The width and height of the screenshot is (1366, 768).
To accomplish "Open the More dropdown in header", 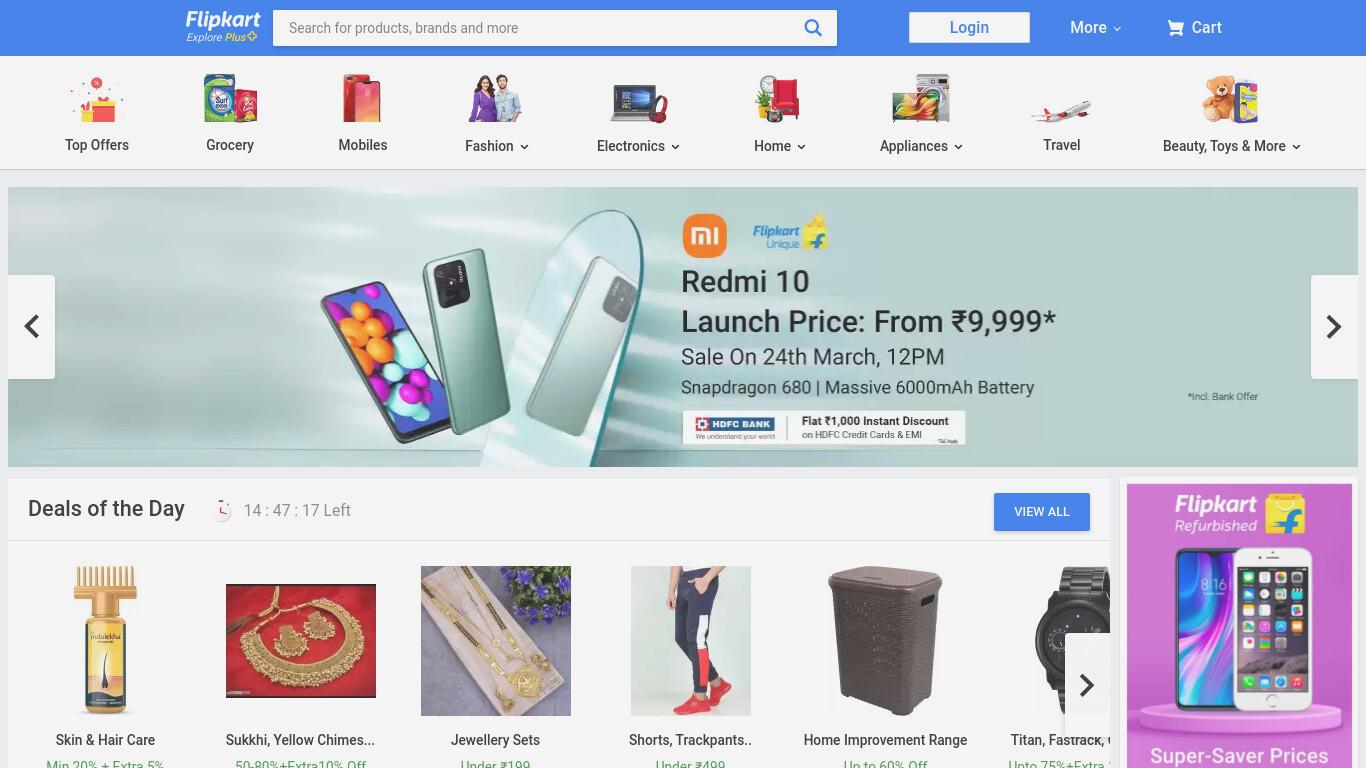I will tap(1095, 28).
